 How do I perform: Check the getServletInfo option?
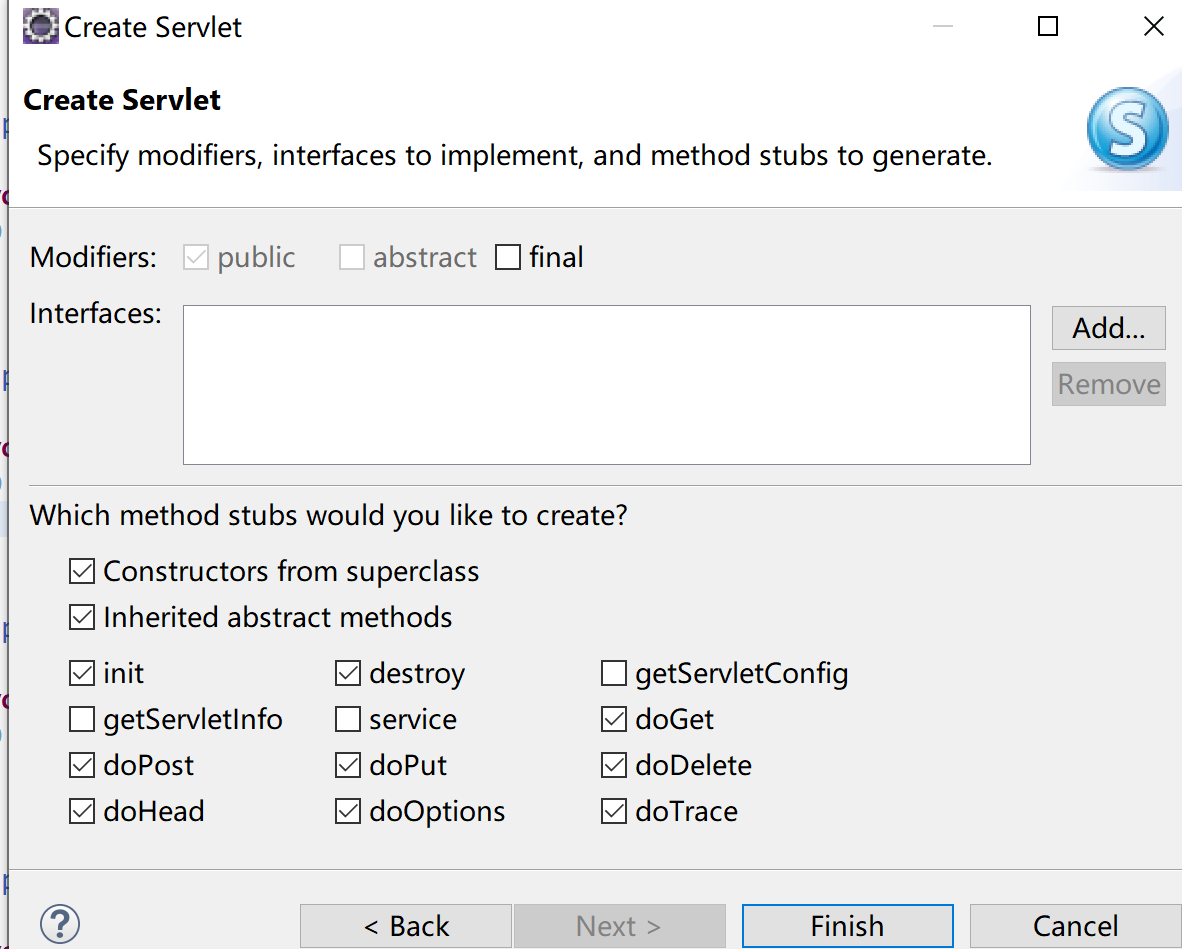pos(82,720)
